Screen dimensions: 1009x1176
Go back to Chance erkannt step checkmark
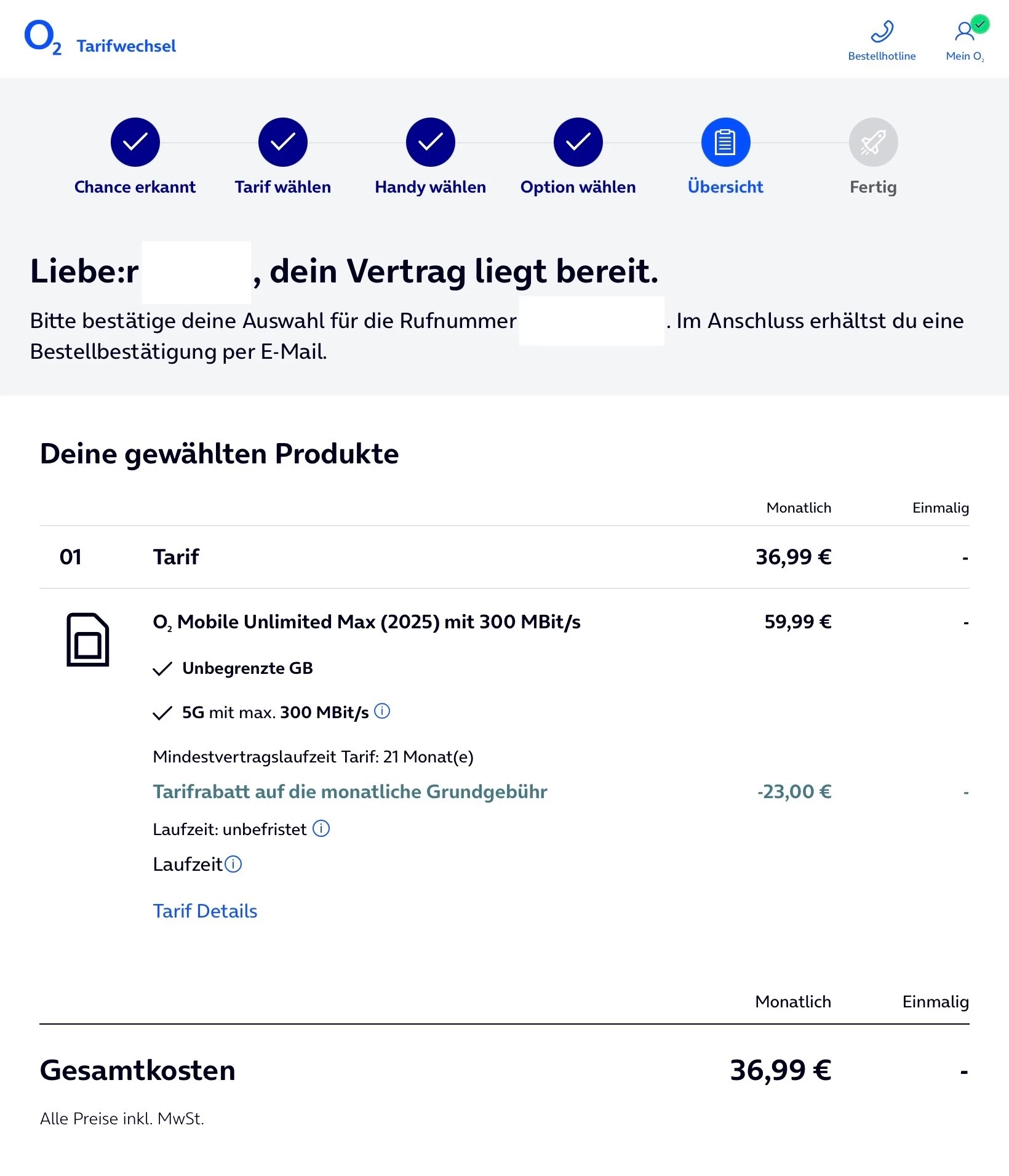(135, 142)
